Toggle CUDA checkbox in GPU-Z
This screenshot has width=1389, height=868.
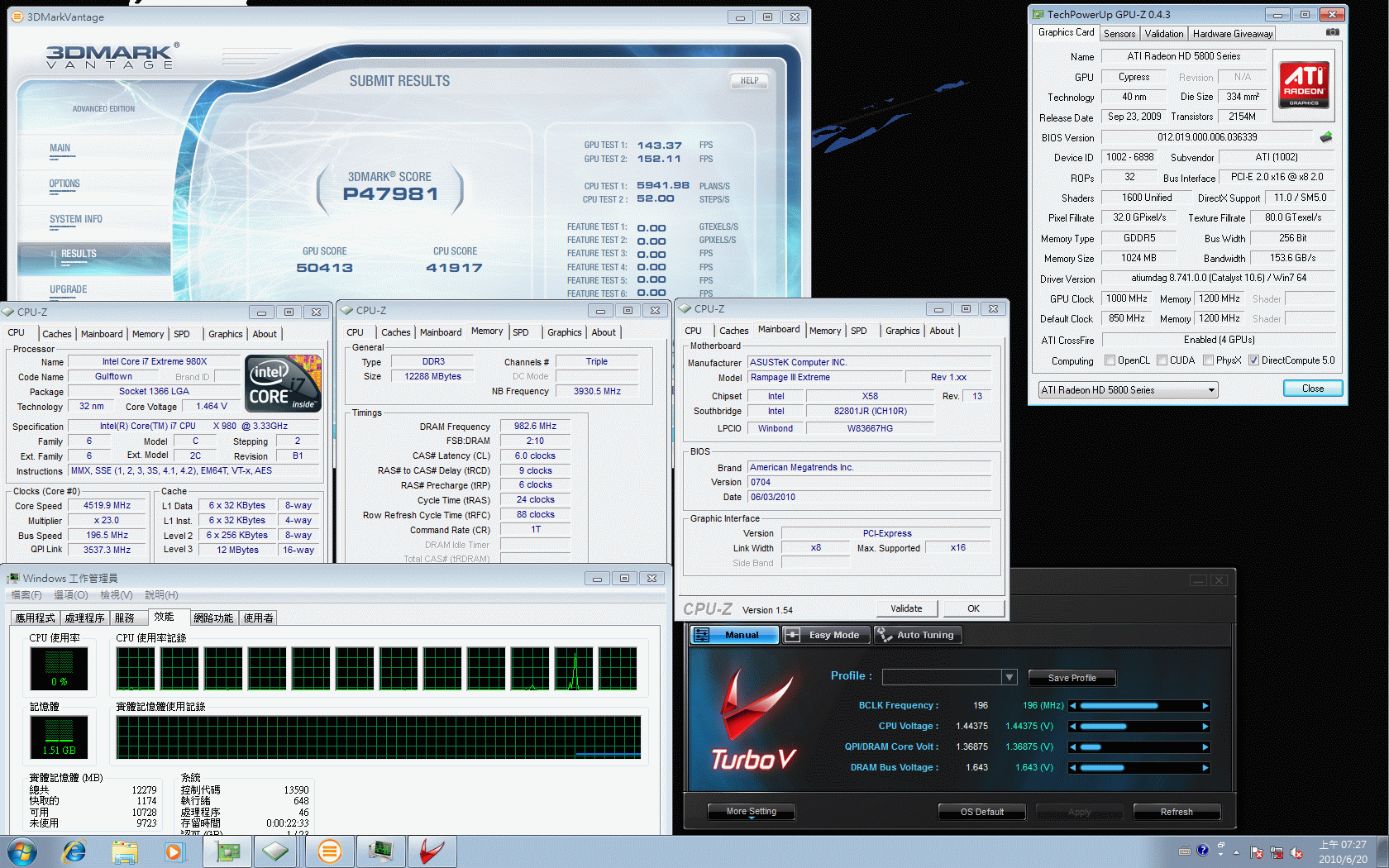coord(1162,360)
